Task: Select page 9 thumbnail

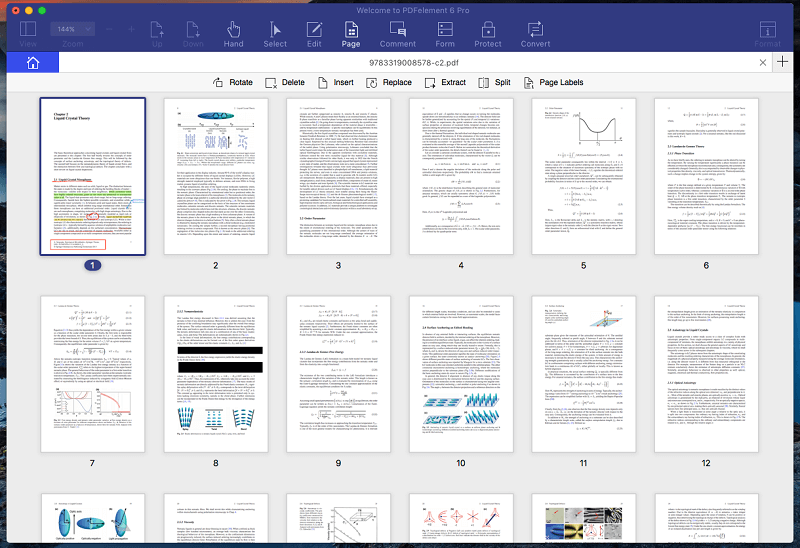Action: [x=338, y=374]
